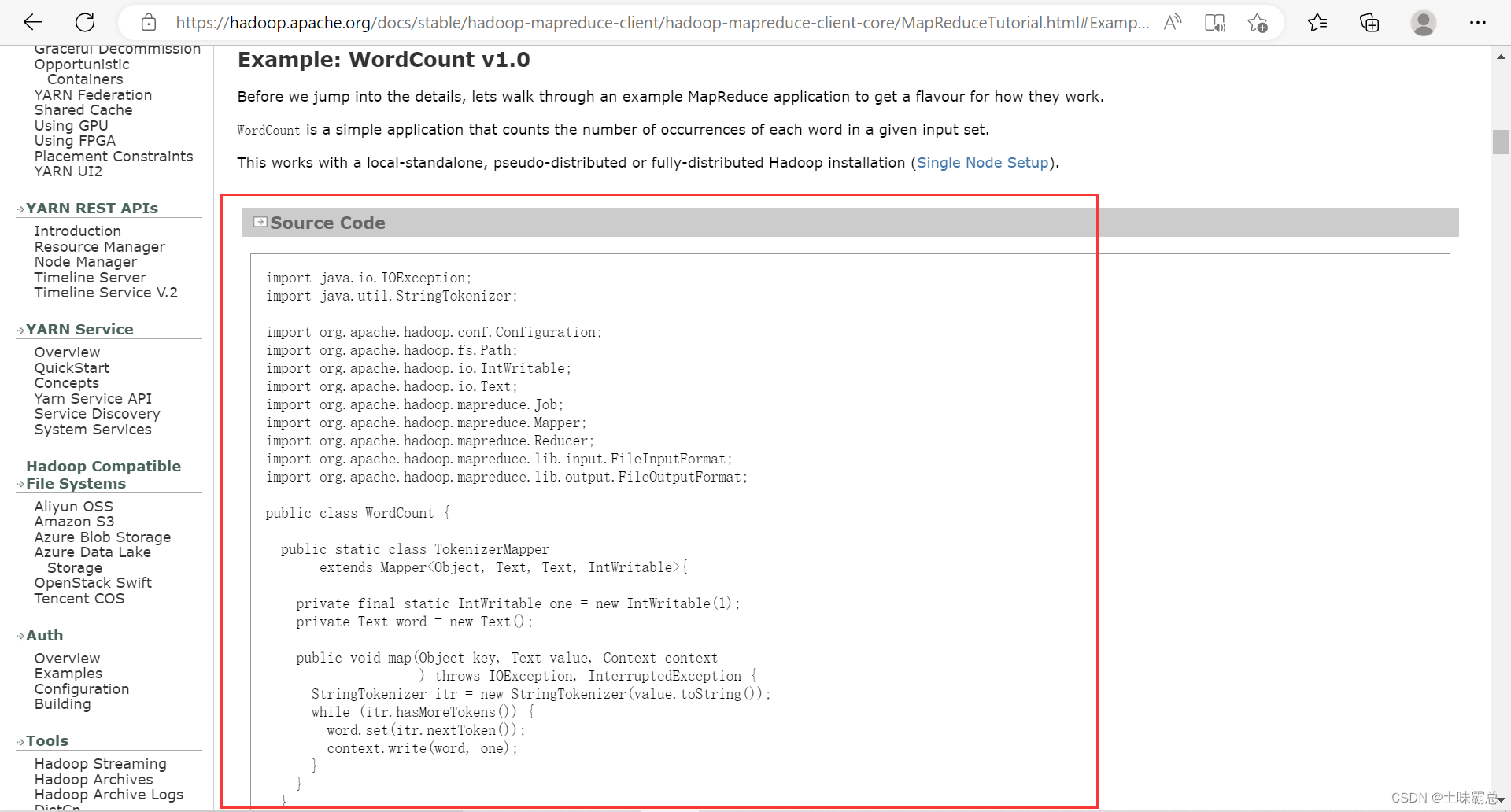Navigate to Hadoop Streaming documentation

[100, 763]
